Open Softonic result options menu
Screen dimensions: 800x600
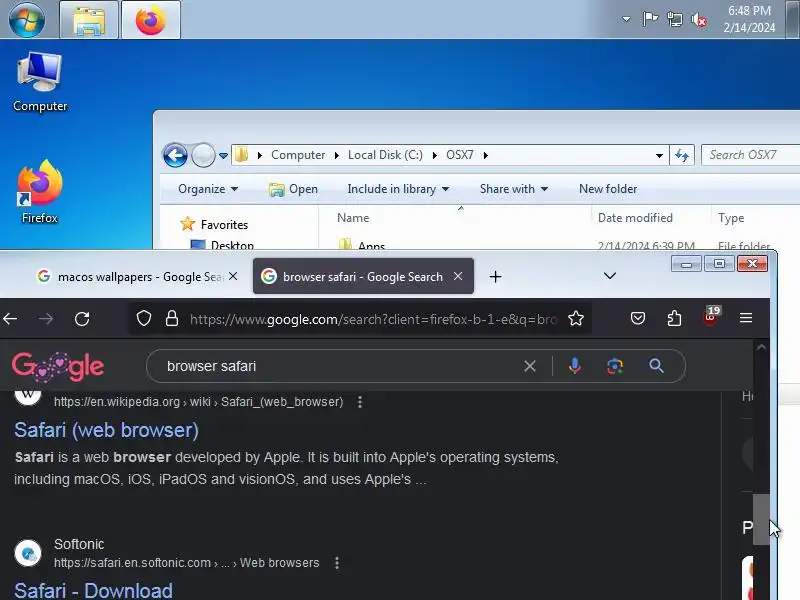(337, 563)
